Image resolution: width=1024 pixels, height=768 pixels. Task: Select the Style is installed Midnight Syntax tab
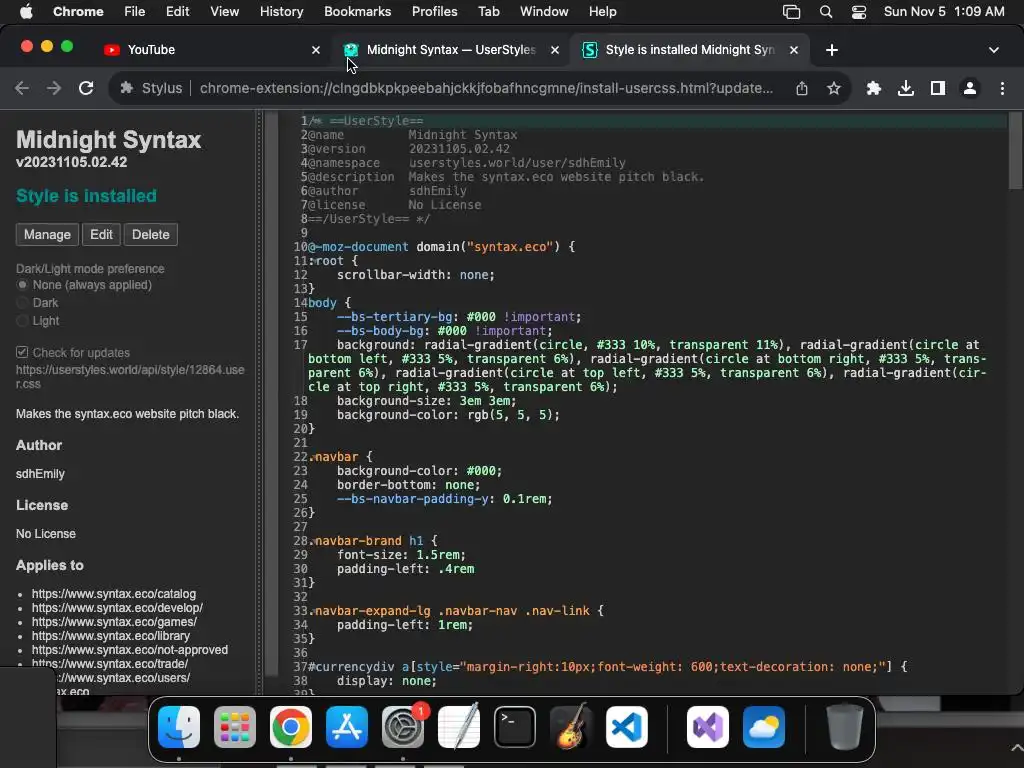(x=690, y=50)
